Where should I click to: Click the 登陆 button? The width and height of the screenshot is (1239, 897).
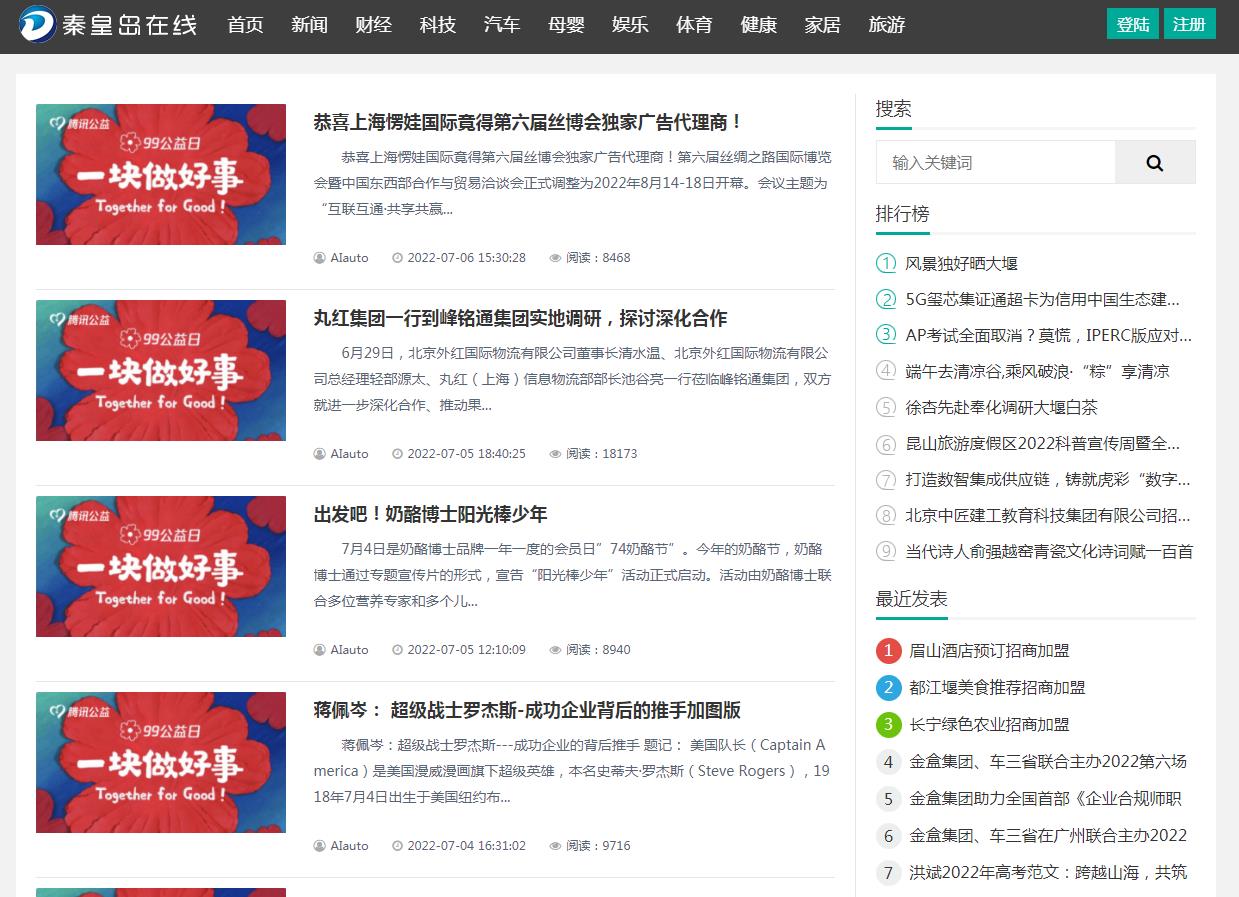click(1133, 24)
